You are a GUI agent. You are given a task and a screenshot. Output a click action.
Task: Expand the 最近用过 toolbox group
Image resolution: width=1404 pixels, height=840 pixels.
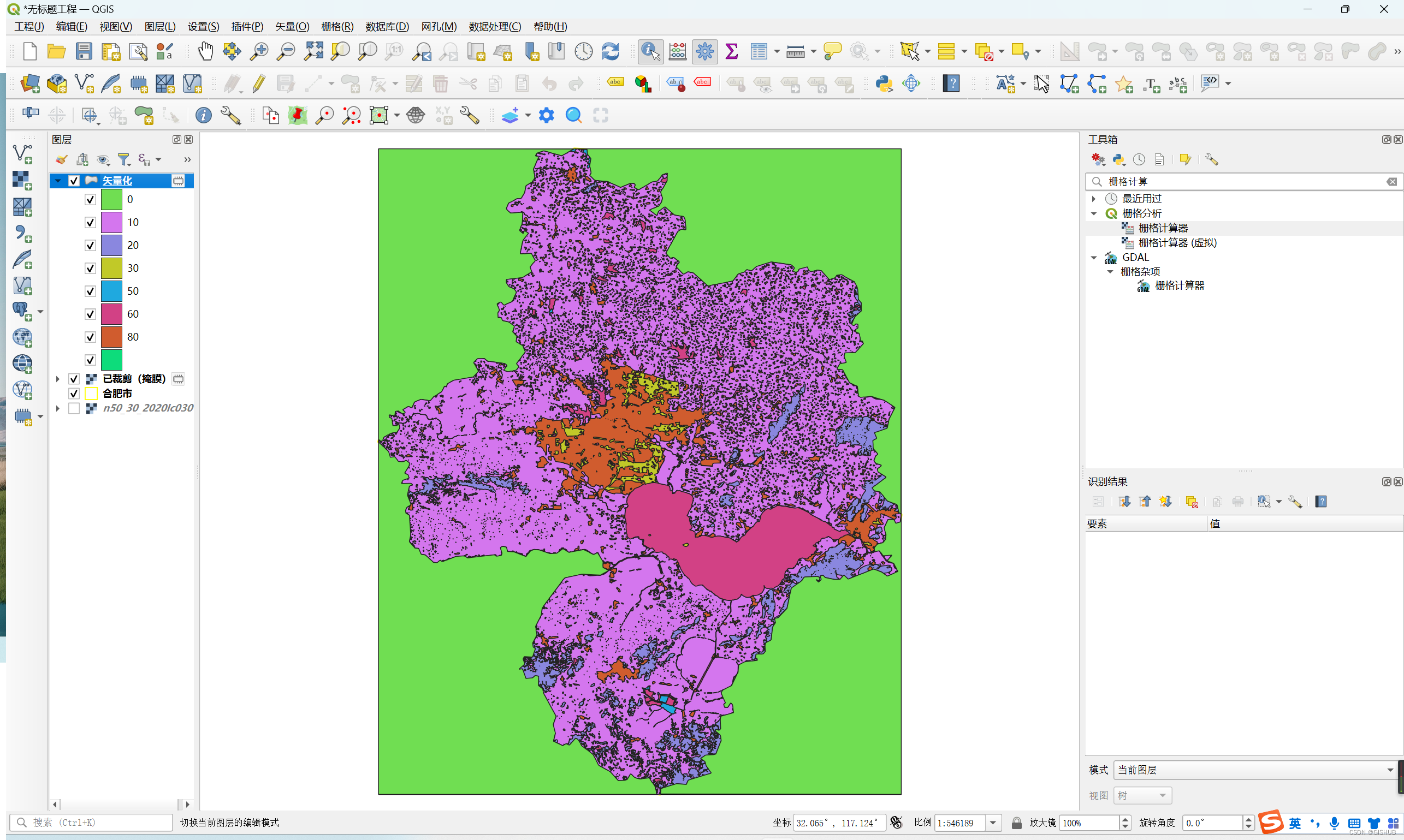pos(1094,199)
